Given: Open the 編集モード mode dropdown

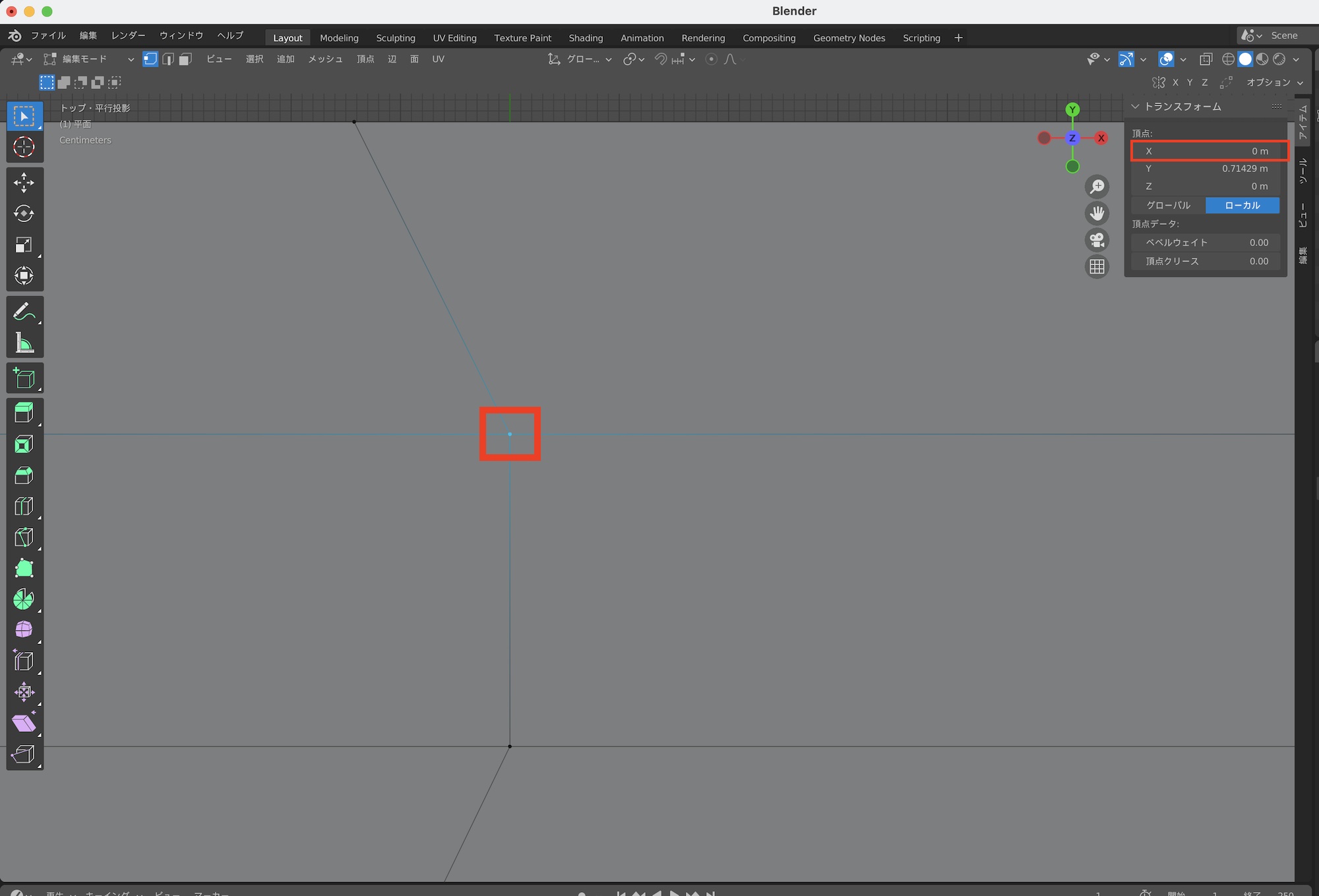Looking at the screenshot, I should point(89,59).
